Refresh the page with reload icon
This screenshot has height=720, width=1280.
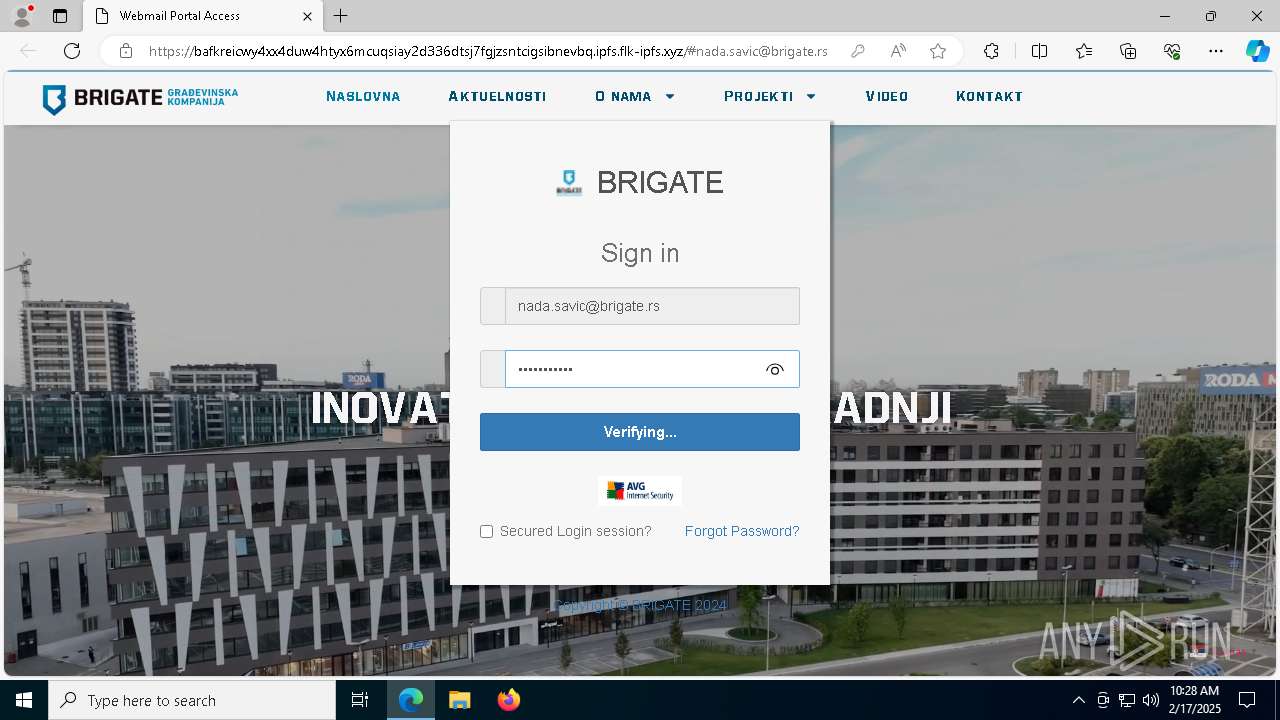tap(72, 51)
